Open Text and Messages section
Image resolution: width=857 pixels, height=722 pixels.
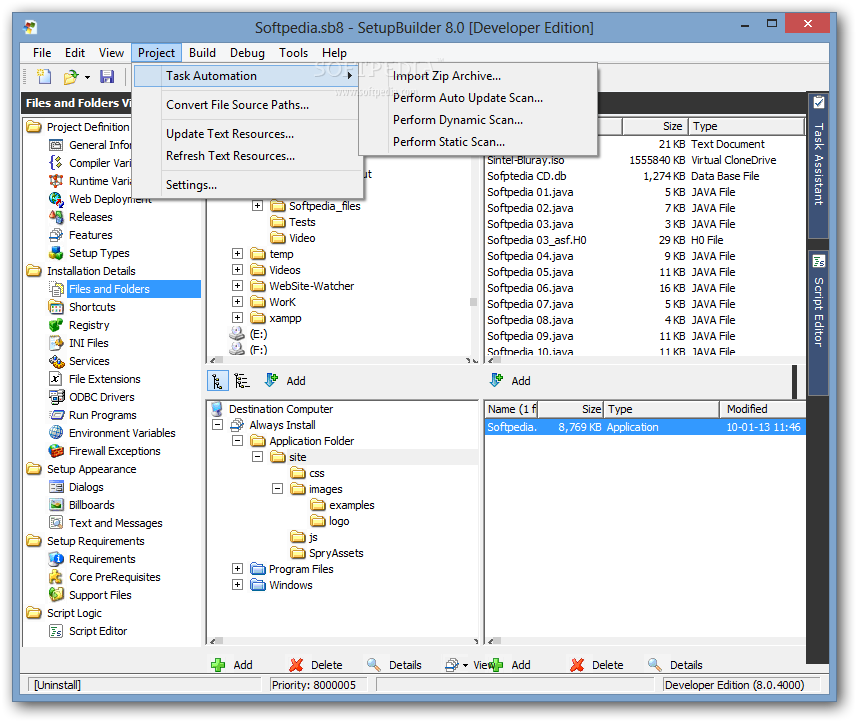115,524
